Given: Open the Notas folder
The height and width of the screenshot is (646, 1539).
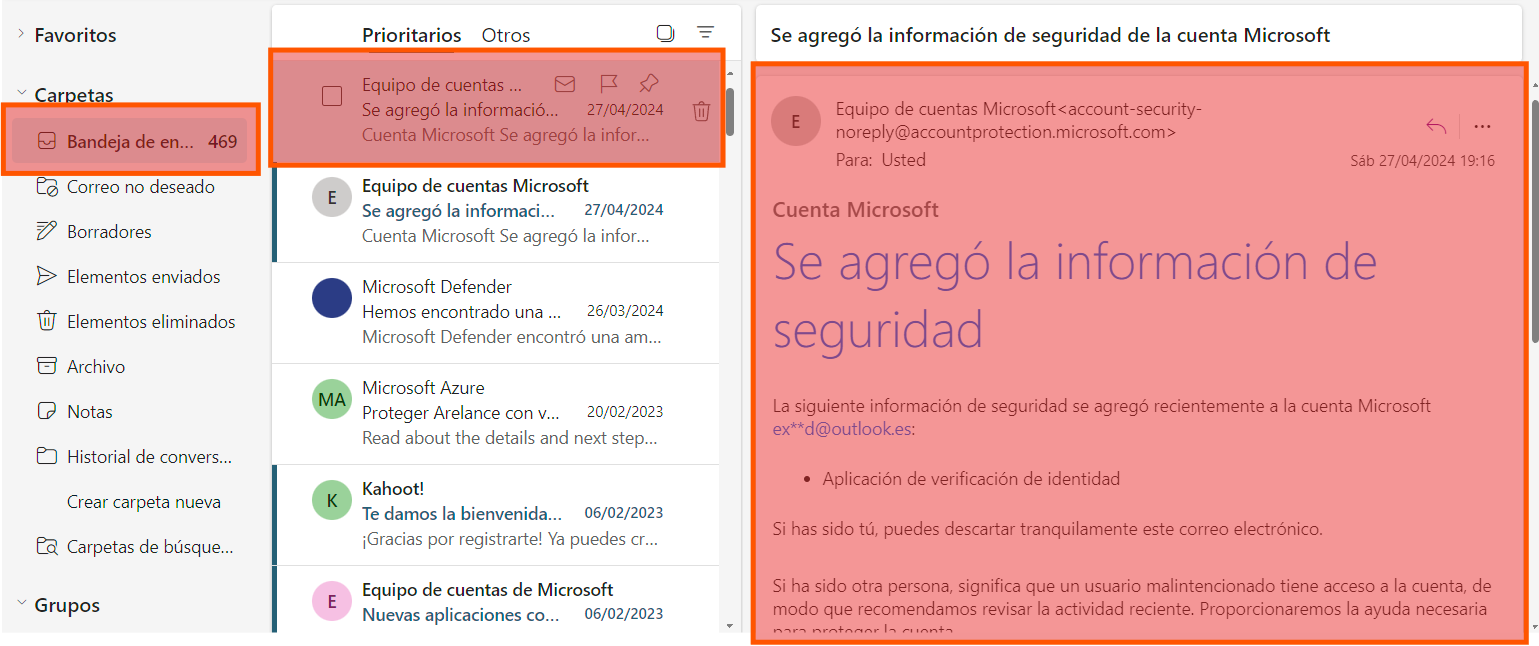Looking at the screenshot, I should click(x=130, y=412).
